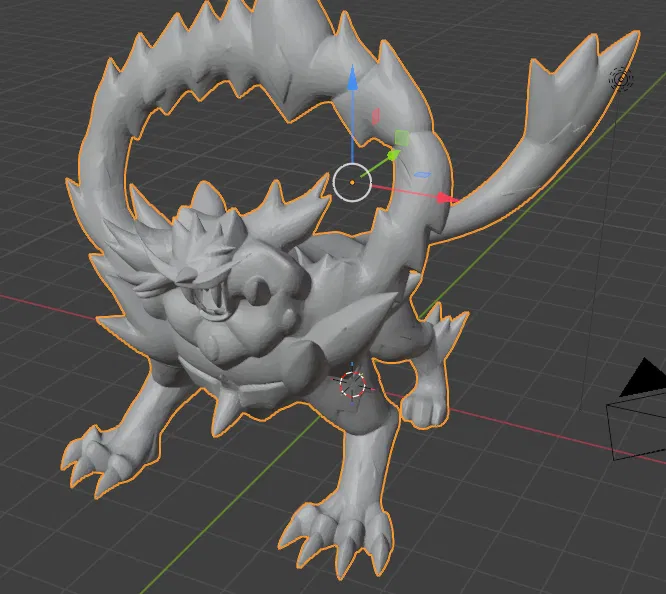Click the red X-axis arrow of the move gizmo
This screenshot has height=594, width=666.
(446, 198)
